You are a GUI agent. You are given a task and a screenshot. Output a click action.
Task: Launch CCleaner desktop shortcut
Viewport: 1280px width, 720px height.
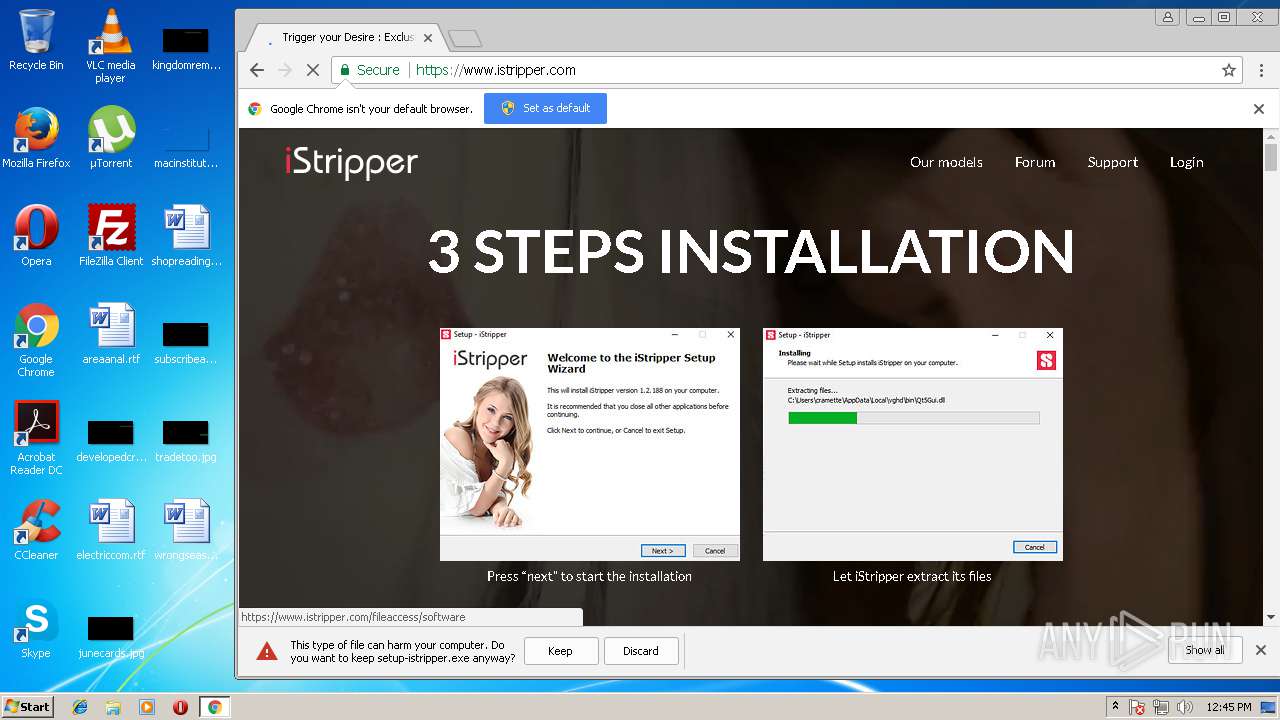pos(36,530)
